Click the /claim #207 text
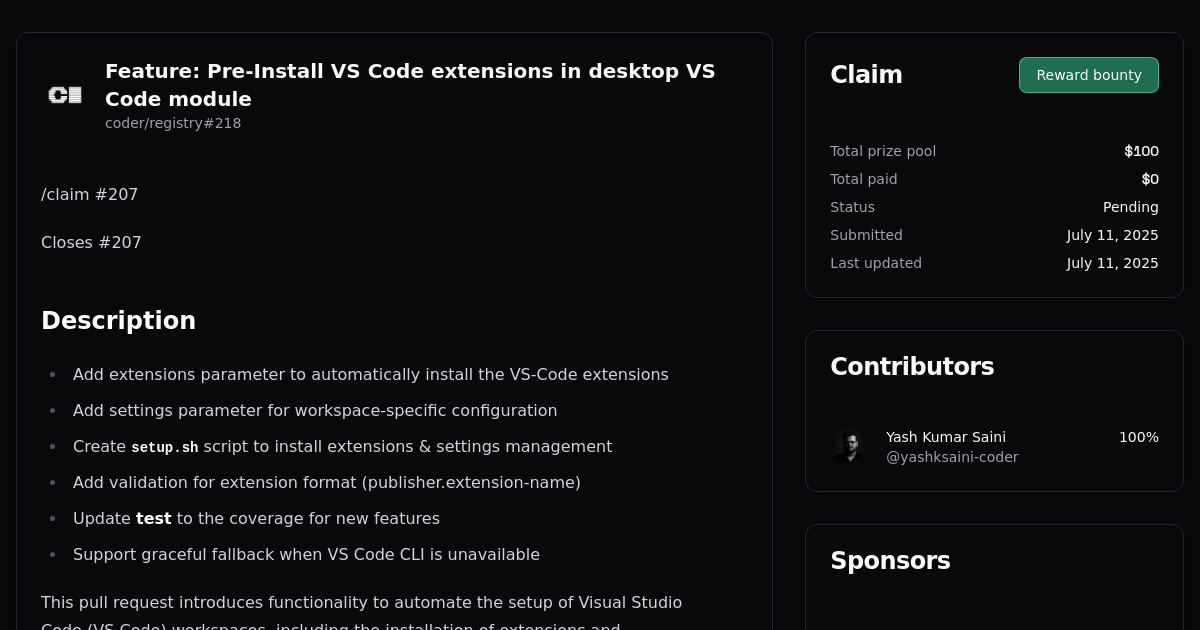The height and width of the screenshot is (630, 1200). point(90,195)
